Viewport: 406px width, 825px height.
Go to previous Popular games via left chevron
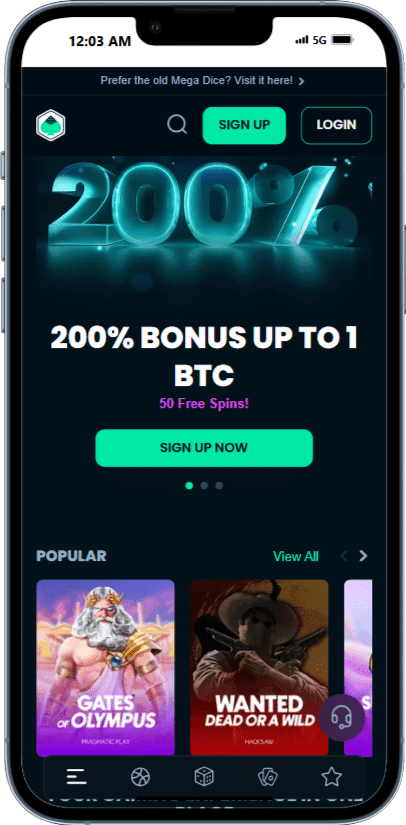tap(344, 556)
